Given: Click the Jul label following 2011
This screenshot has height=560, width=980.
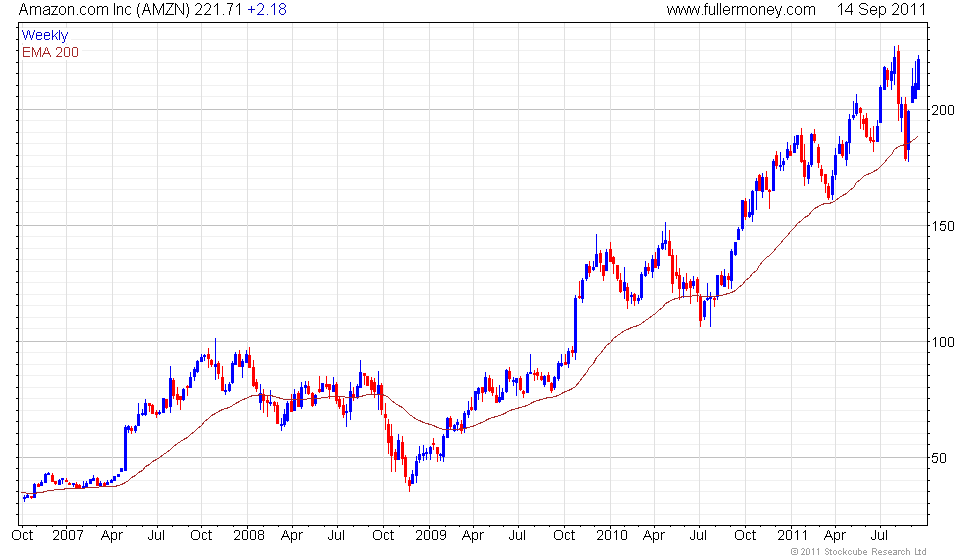Looking at the screenshot, I should tap(881, 534).
